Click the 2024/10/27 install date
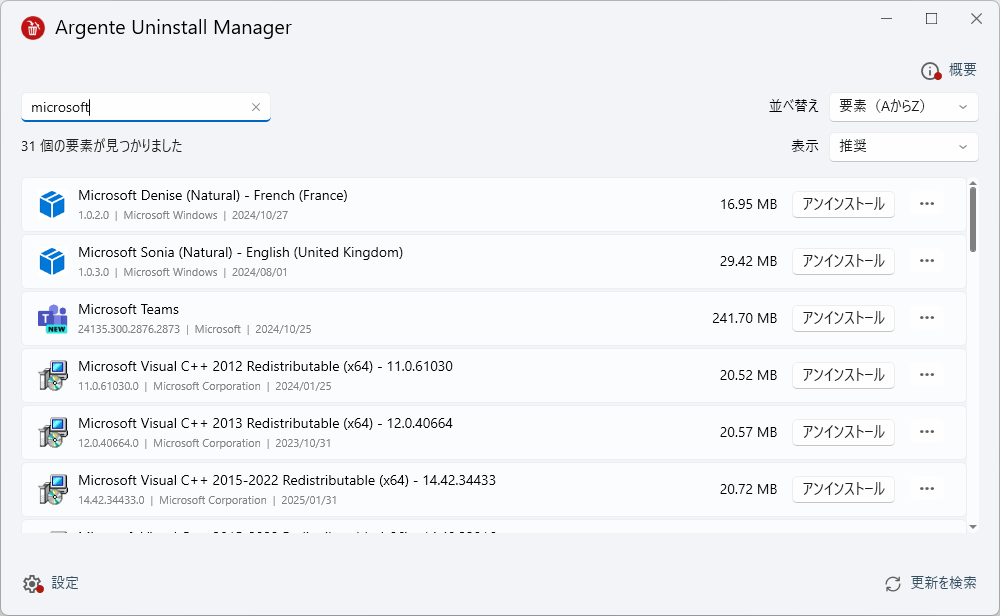Image resolution: width=1000 pixels, height=616 pixels. 260,216
